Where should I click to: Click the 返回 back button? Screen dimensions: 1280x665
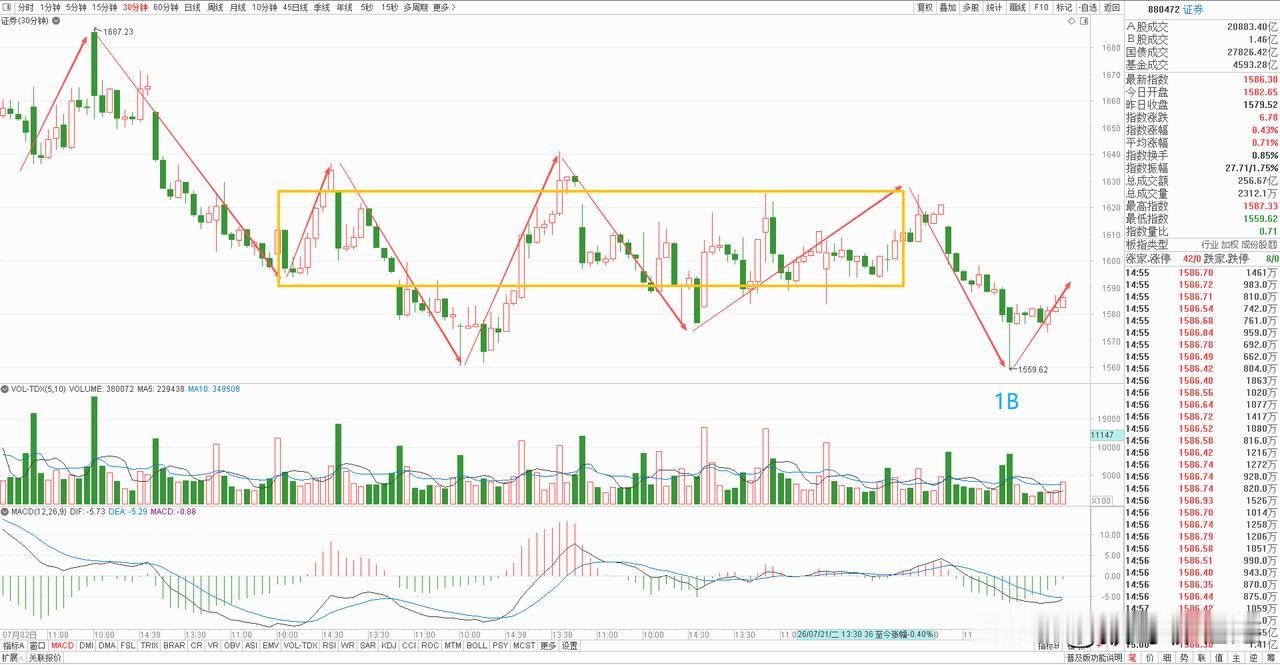1112,7
